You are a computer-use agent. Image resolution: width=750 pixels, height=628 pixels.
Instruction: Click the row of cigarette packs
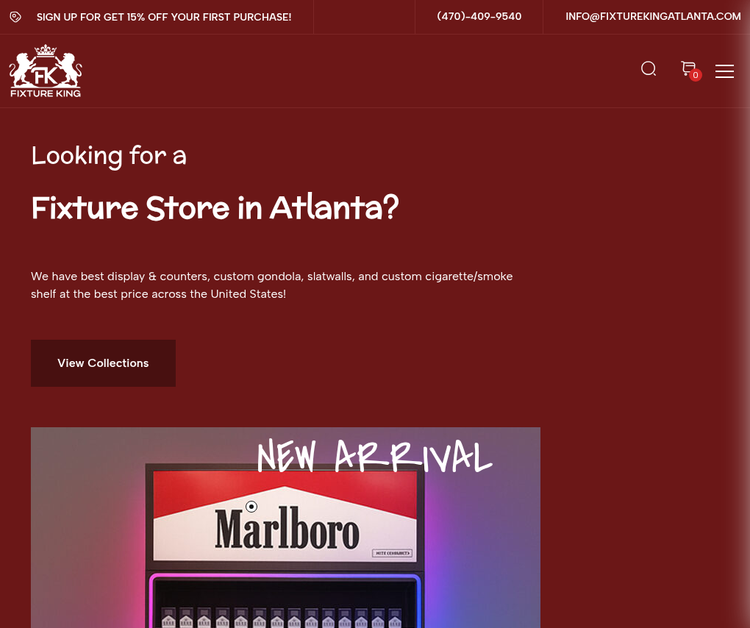(x=282, y=617)
